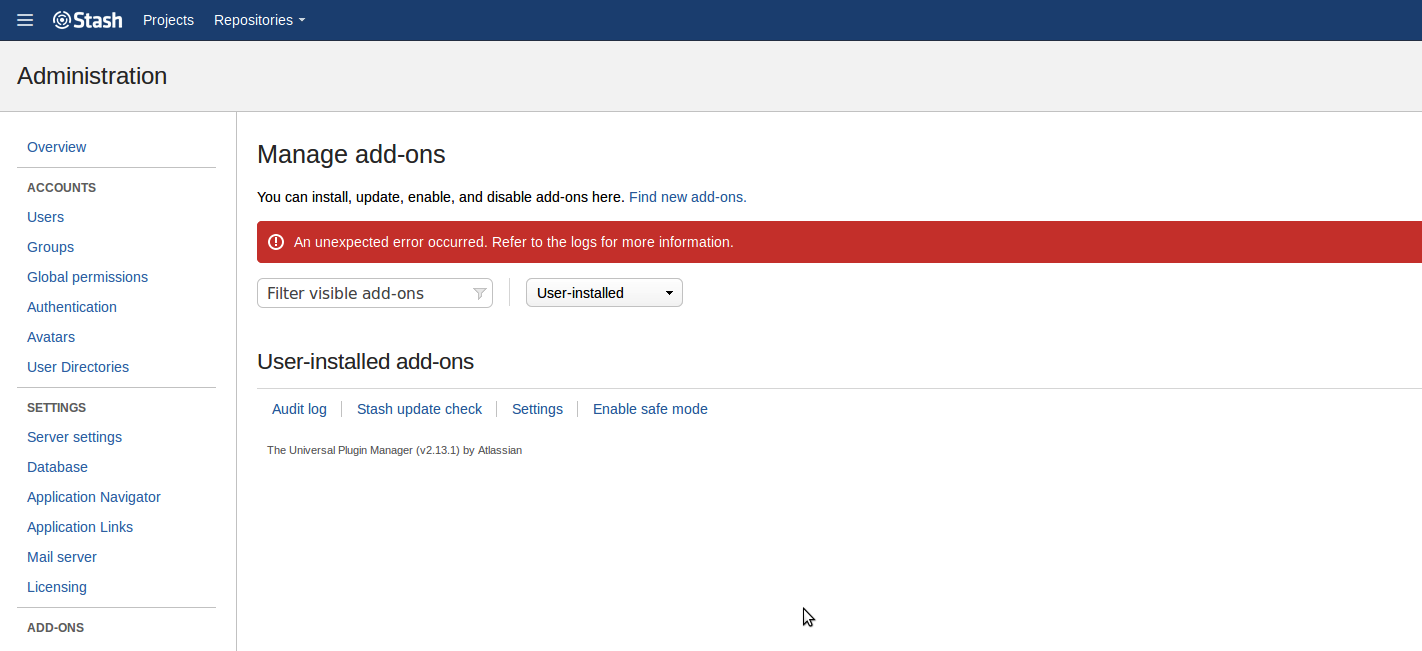
Task: Click the error message text in banner
Action: click(514, 242)
